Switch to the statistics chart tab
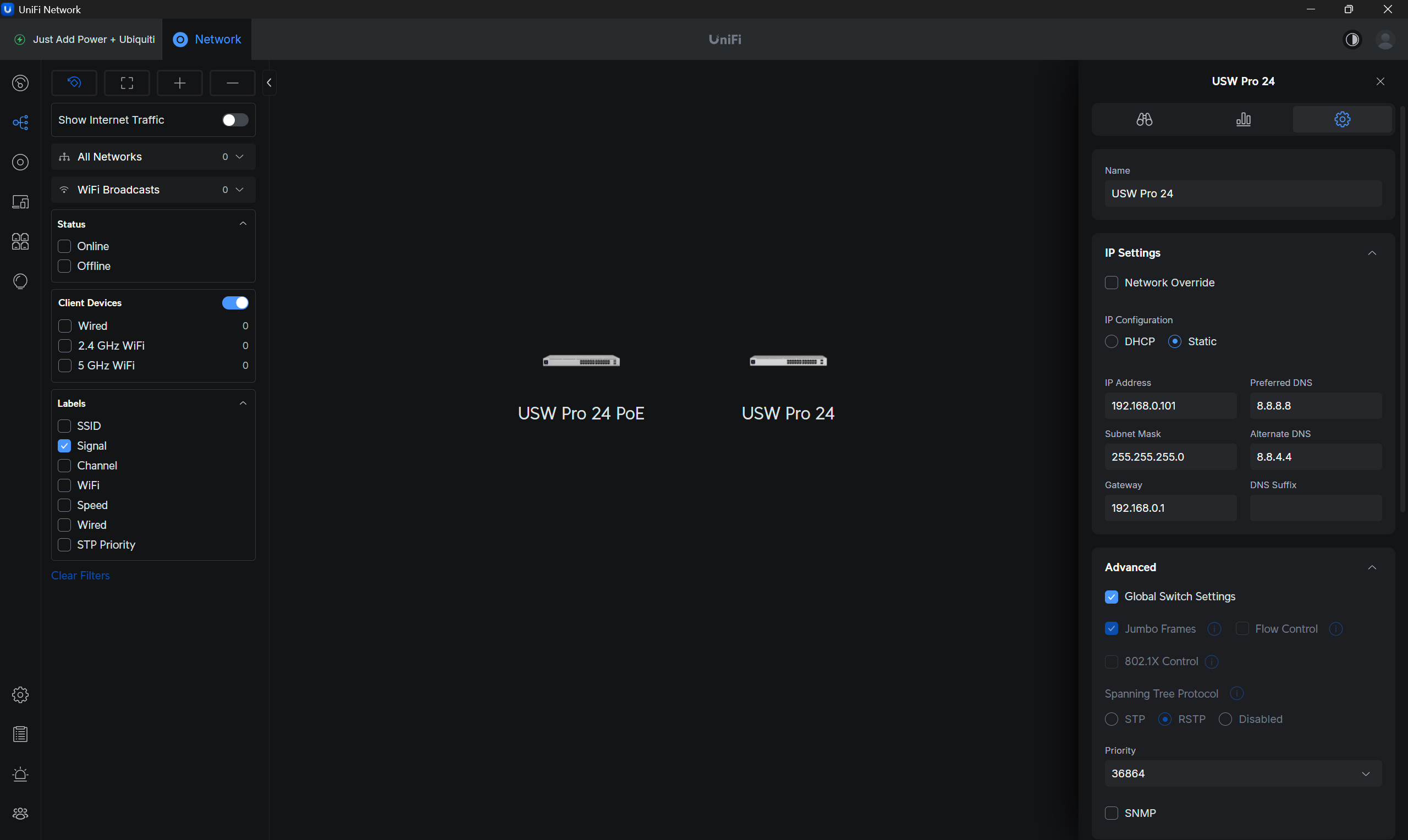Screen dimensions: 1408x840 tap(1242, 119)
